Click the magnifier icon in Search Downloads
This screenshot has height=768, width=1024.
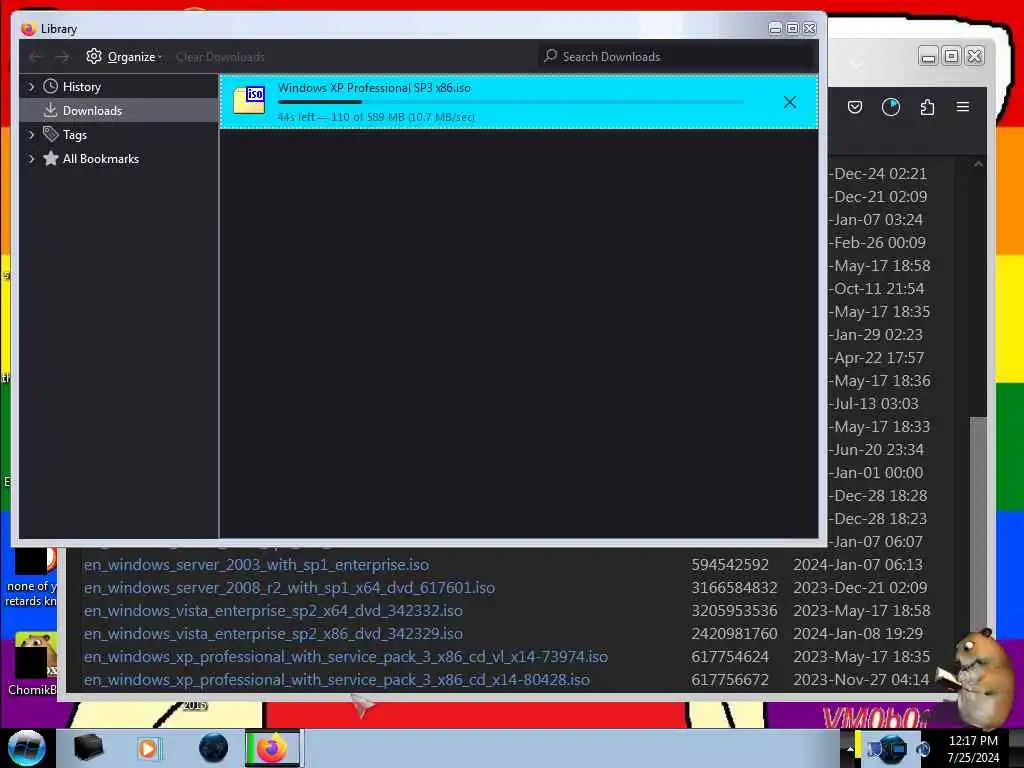[551, 56]
